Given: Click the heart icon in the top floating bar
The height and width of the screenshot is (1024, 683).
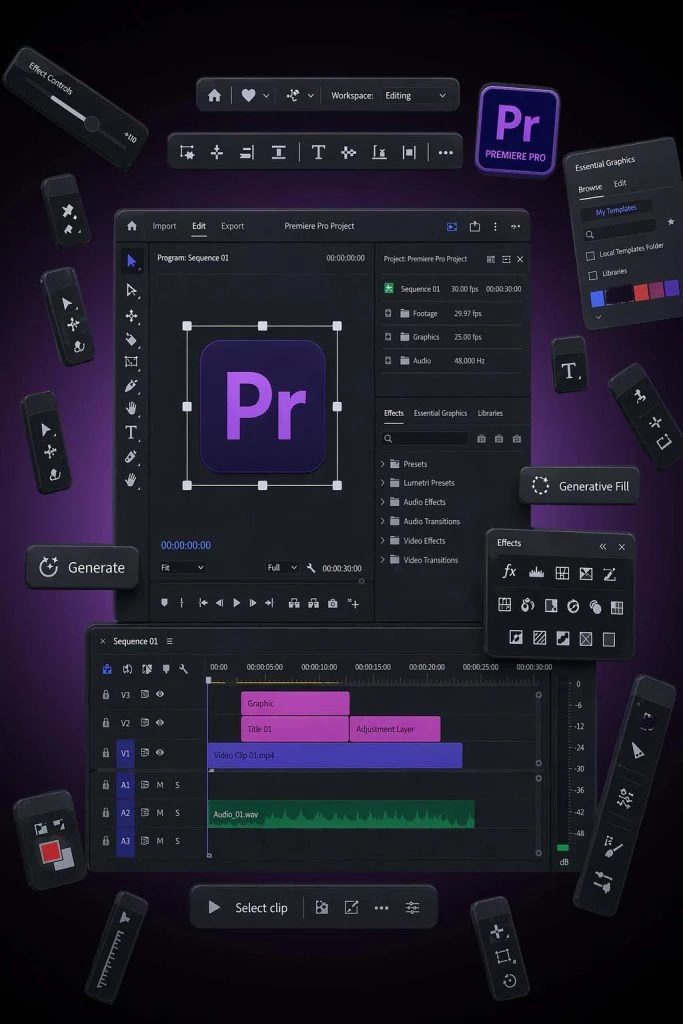Looking at the screenshot, I should (248, 95).
